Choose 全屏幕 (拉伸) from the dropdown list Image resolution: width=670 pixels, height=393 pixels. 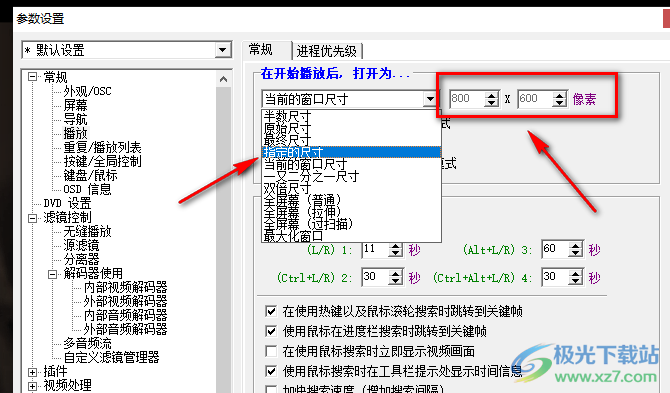(351, 212)
